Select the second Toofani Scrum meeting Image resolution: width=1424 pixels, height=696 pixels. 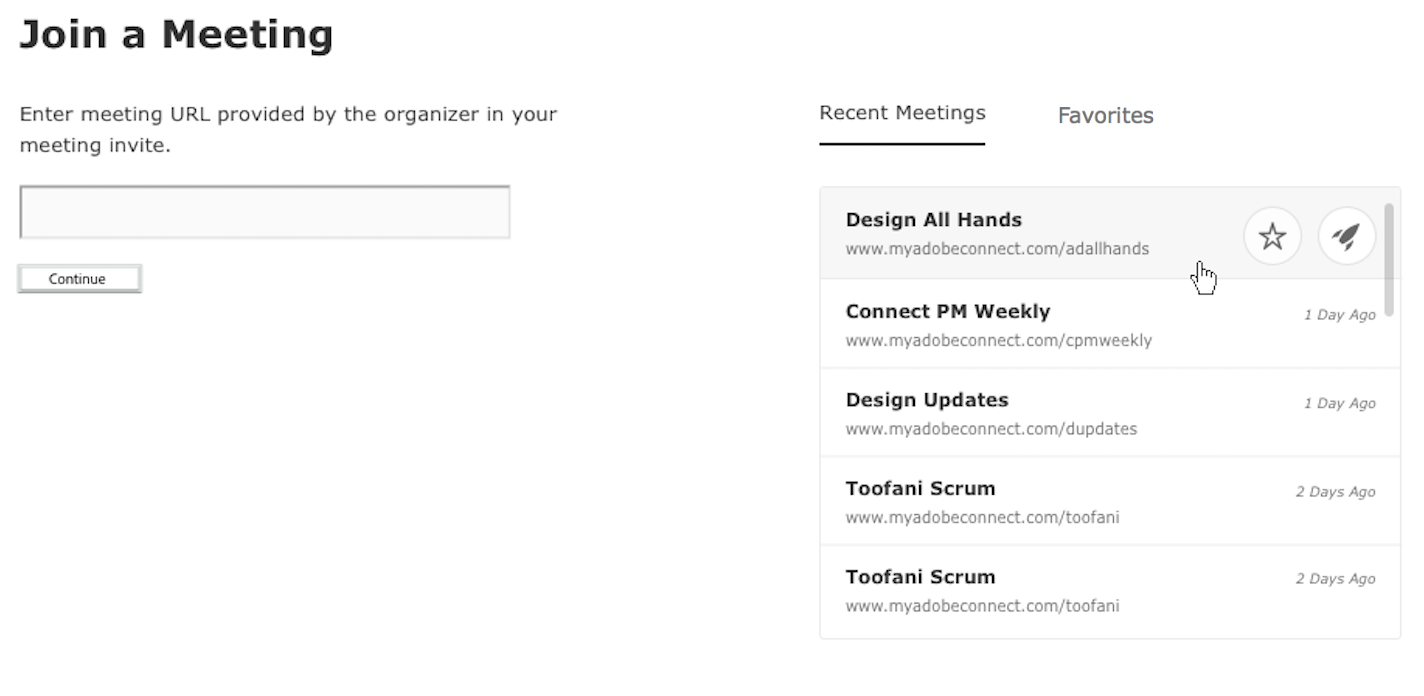click(920, 576)
